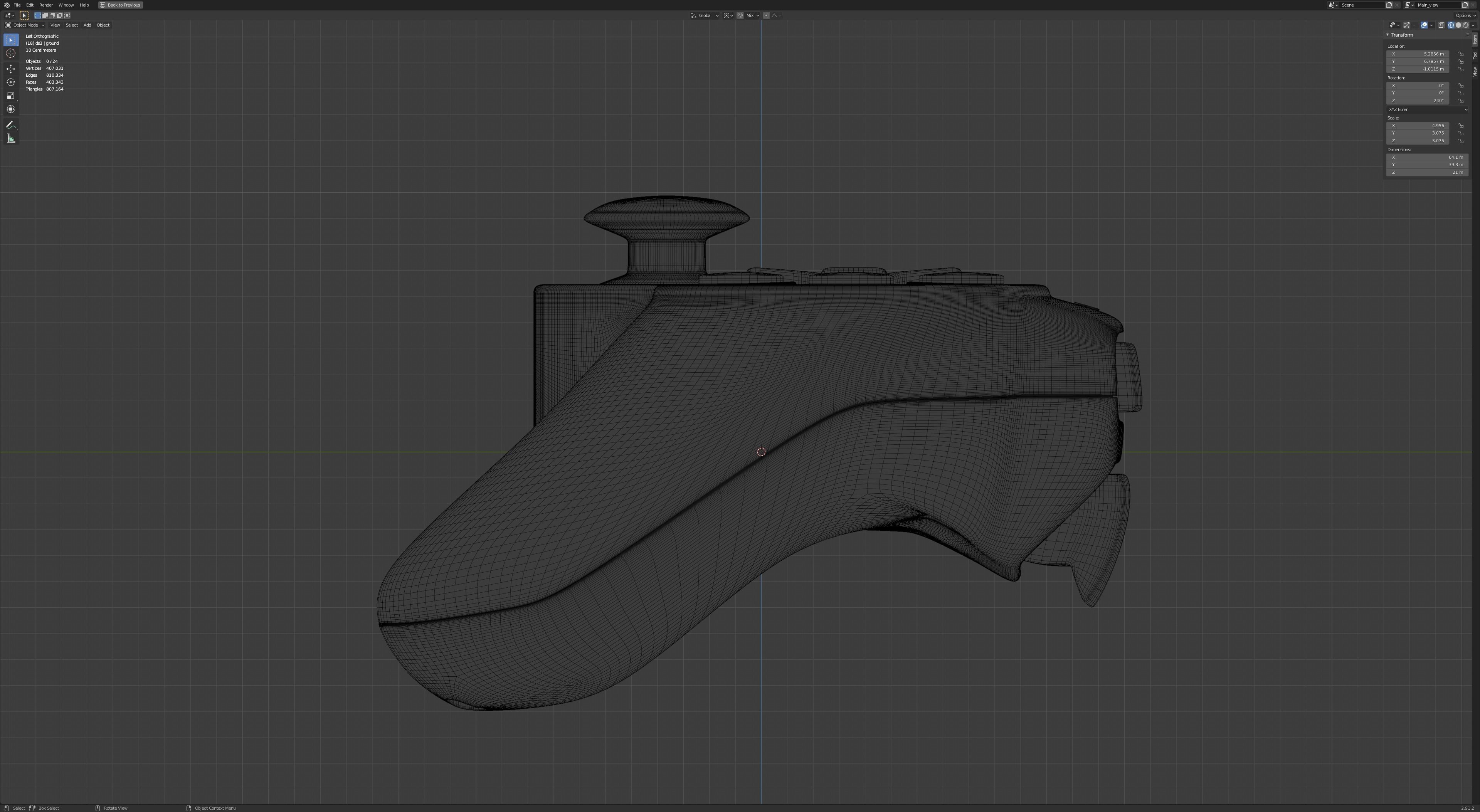Switch to the Tool sidebar tab
Image resolution: width=1480 pixels, height=812 pixels.
(1475, 55)
